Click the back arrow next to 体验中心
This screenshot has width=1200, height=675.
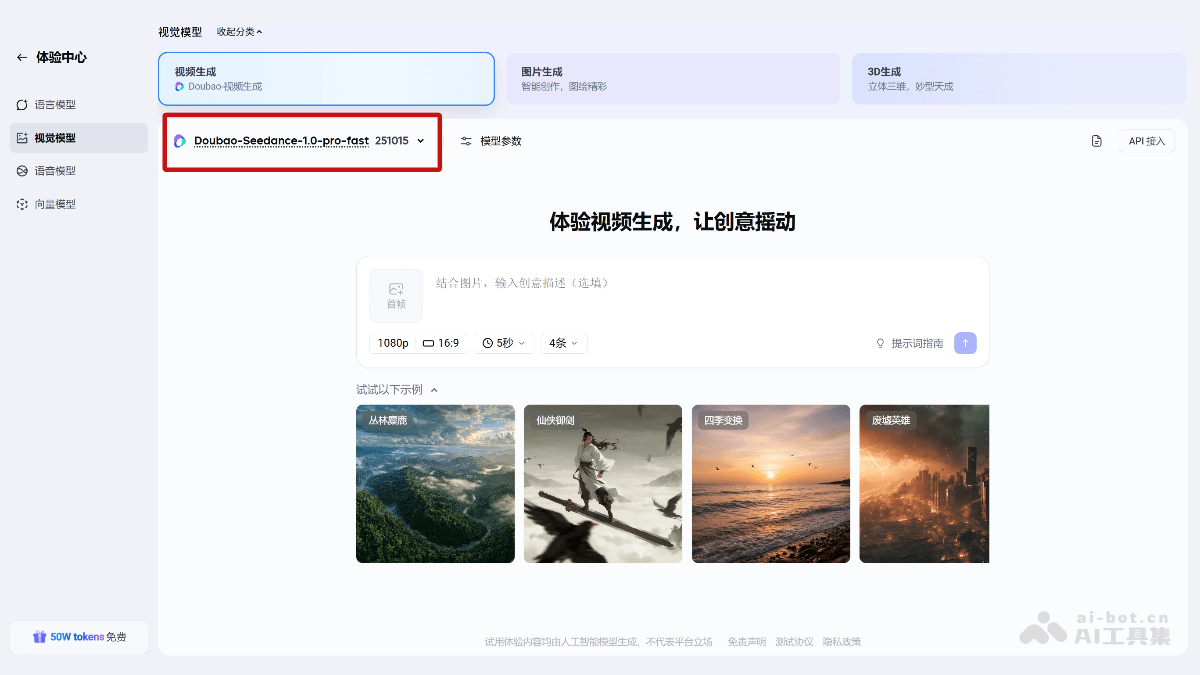(x=20, y=57)
